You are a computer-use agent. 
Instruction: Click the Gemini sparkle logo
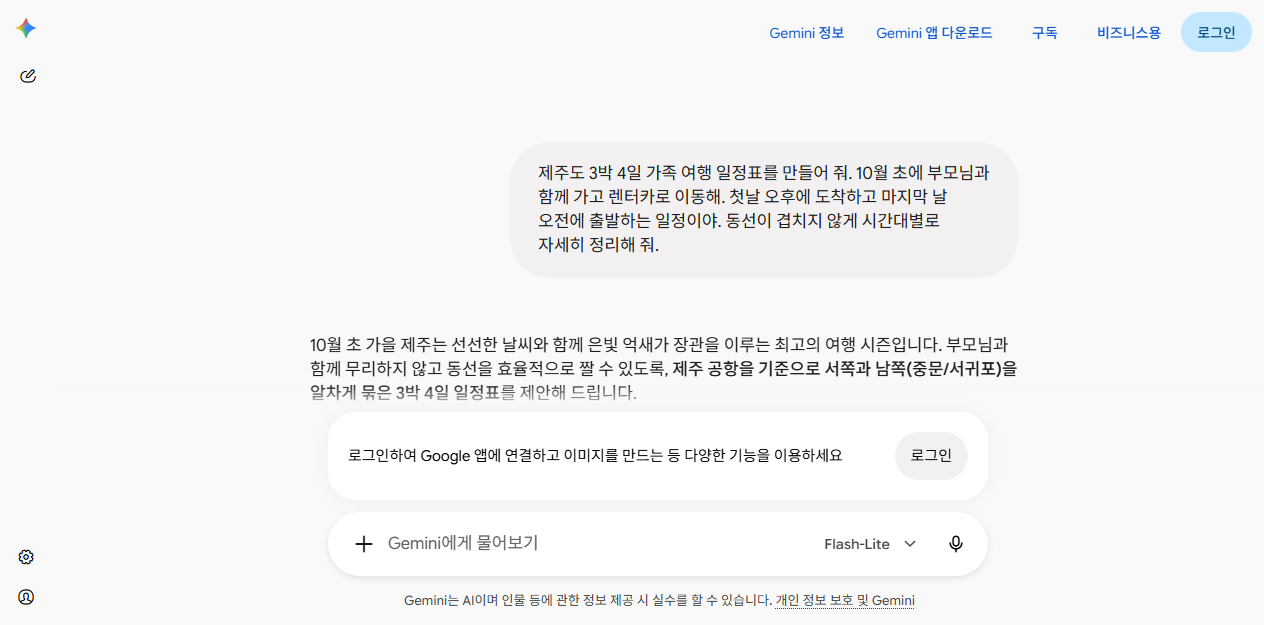[x=26, y=28]
